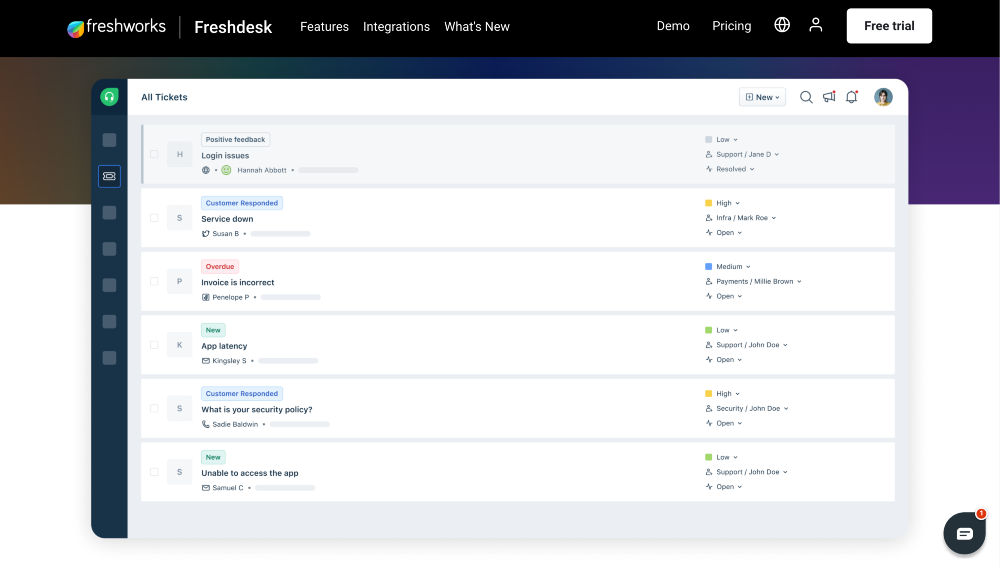The width and height of the screenshot is (1000, 567).
Task: Click the Facebook icon beside Penelope P
Action: pos(205,297)
